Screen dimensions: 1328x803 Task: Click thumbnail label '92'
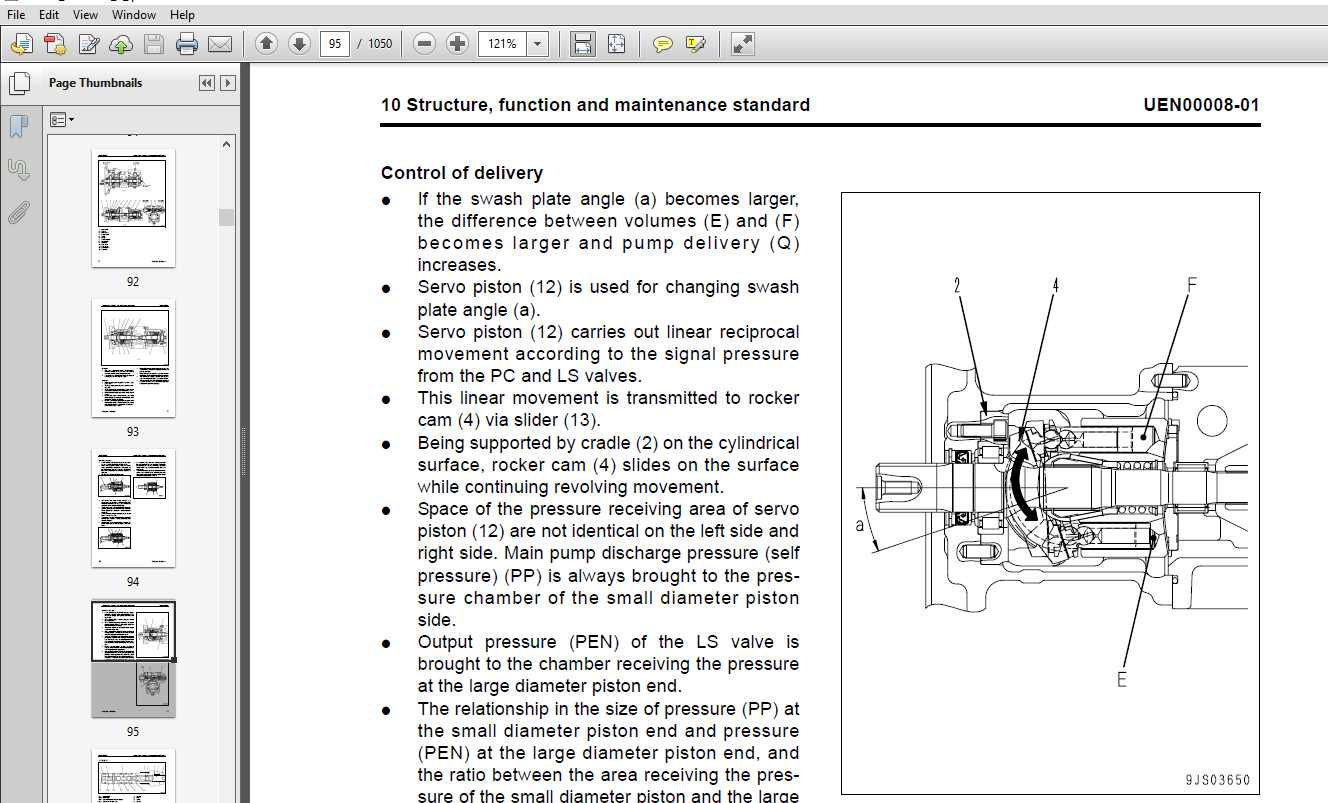tap(133, 282)
